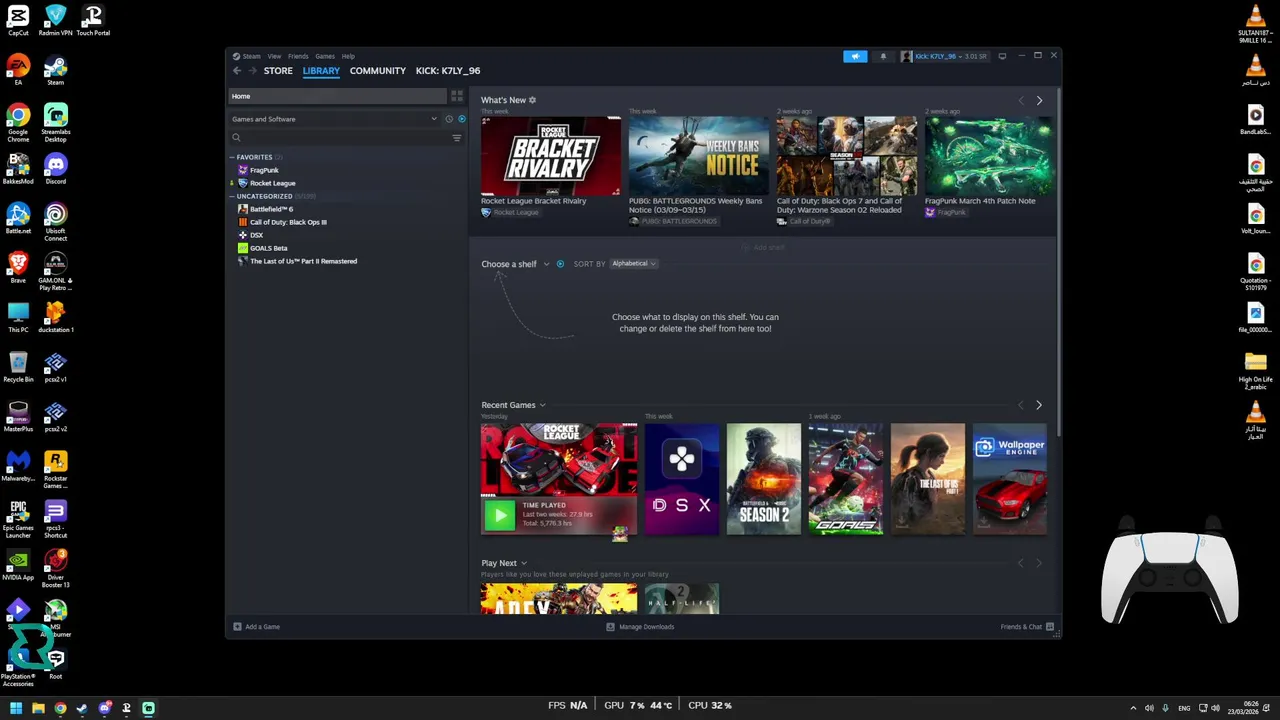1280x720 pixels.
Task: Open the Choose a shelf dropdown
Action: (515, 264)
